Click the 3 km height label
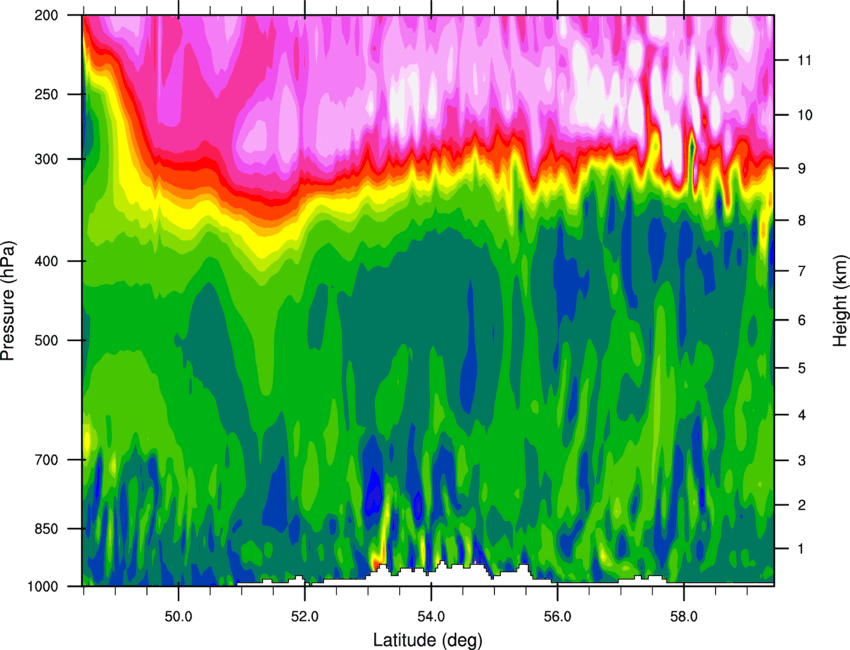The height and width of the screenshot is (650, 850). pos(802,461)
